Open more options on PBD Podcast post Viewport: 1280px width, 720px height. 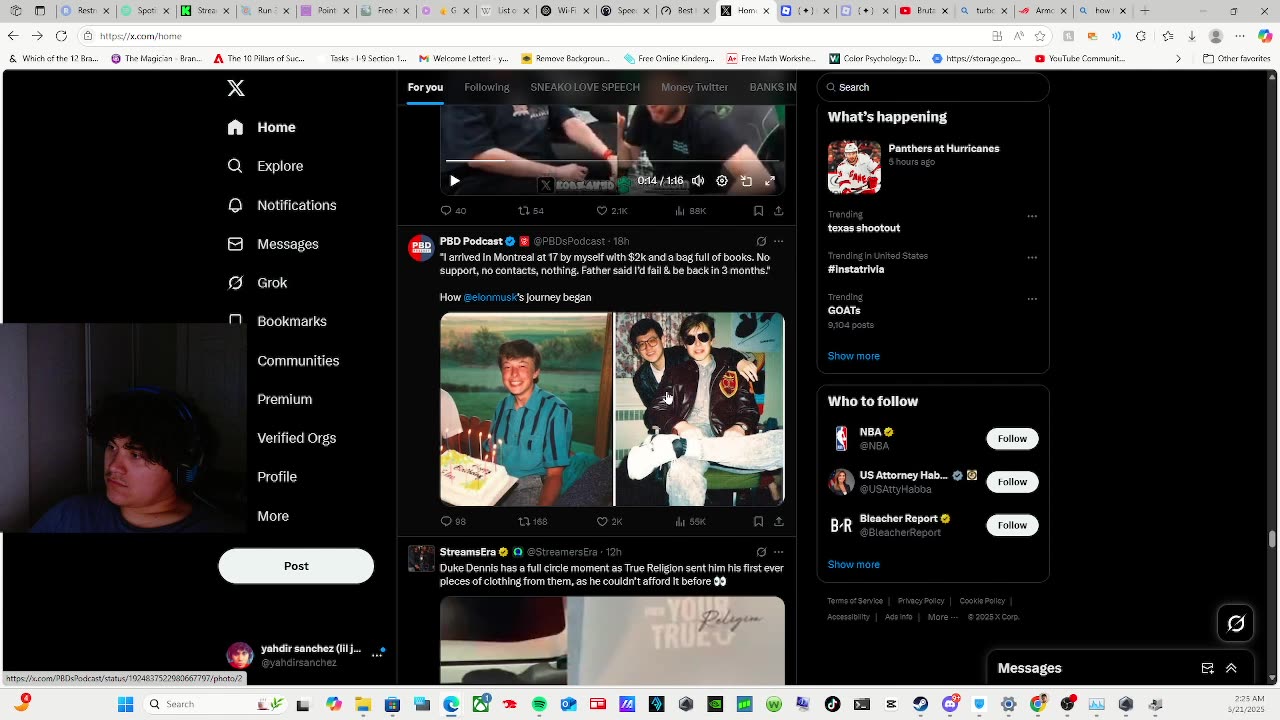pos(779,241)
